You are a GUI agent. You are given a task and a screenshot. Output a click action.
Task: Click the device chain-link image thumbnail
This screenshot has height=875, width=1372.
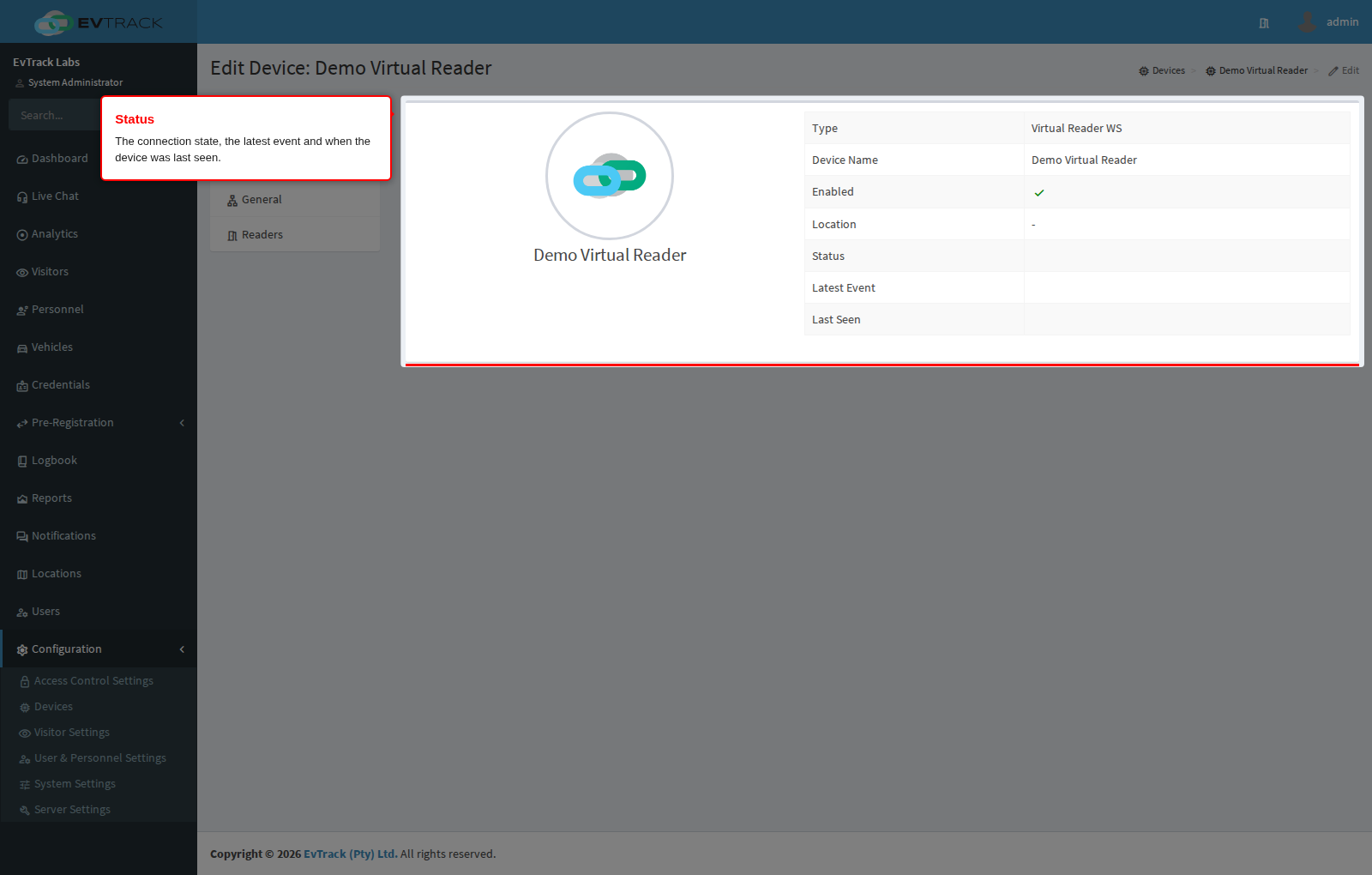click(x=610, y=176)
